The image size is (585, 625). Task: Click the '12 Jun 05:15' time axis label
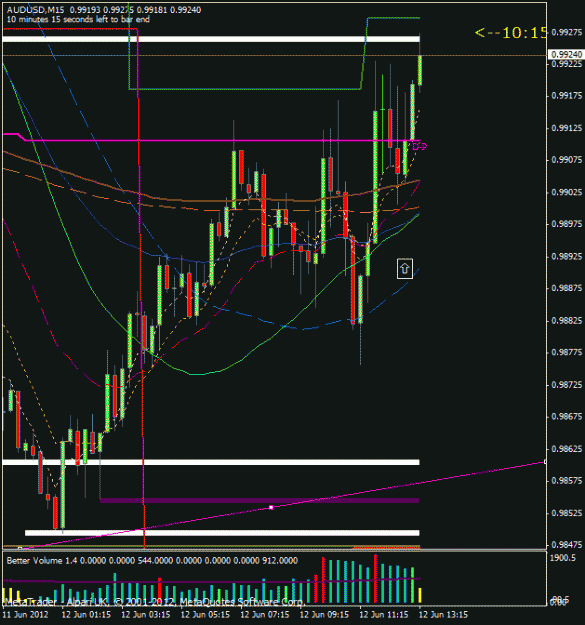click(205, 614)
